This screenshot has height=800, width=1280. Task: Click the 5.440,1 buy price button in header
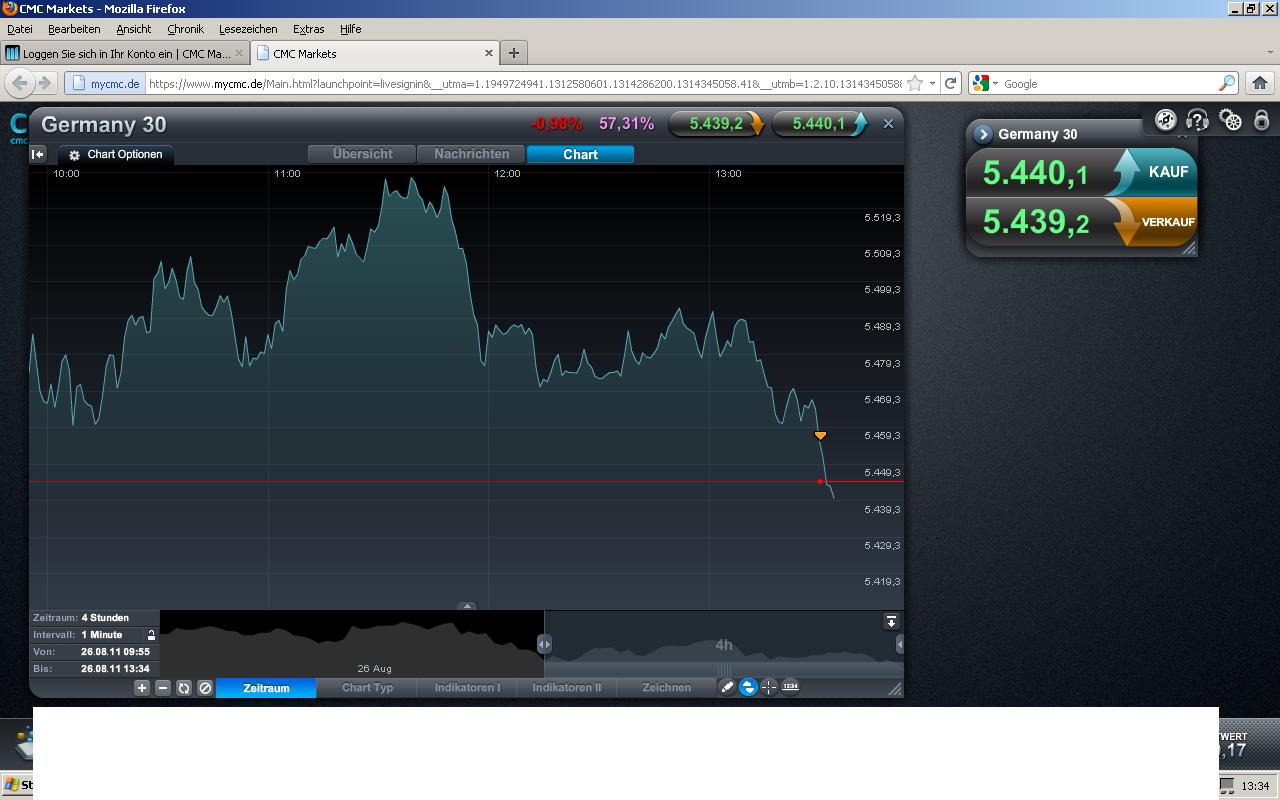coord(819,124)
